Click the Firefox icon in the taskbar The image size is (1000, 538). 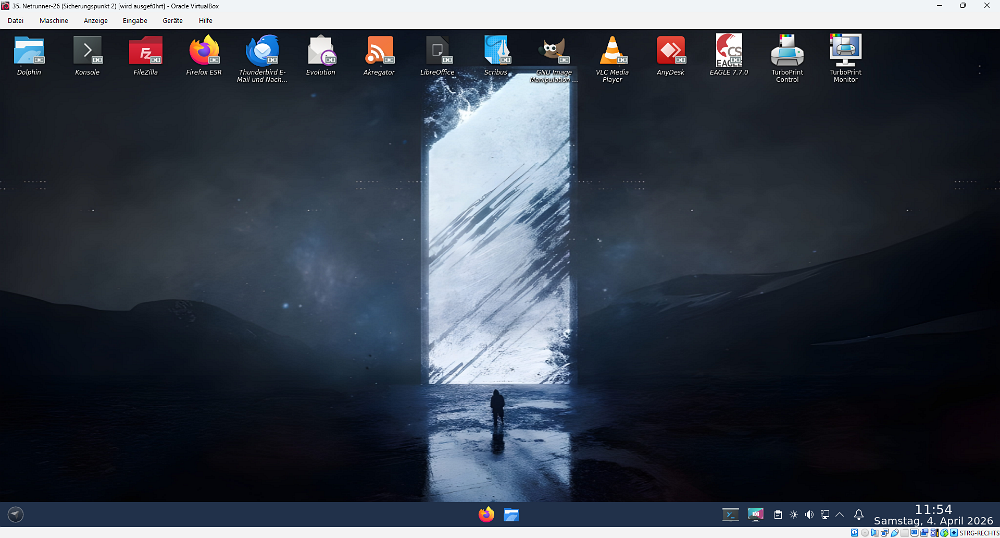[x=487, y=515]
